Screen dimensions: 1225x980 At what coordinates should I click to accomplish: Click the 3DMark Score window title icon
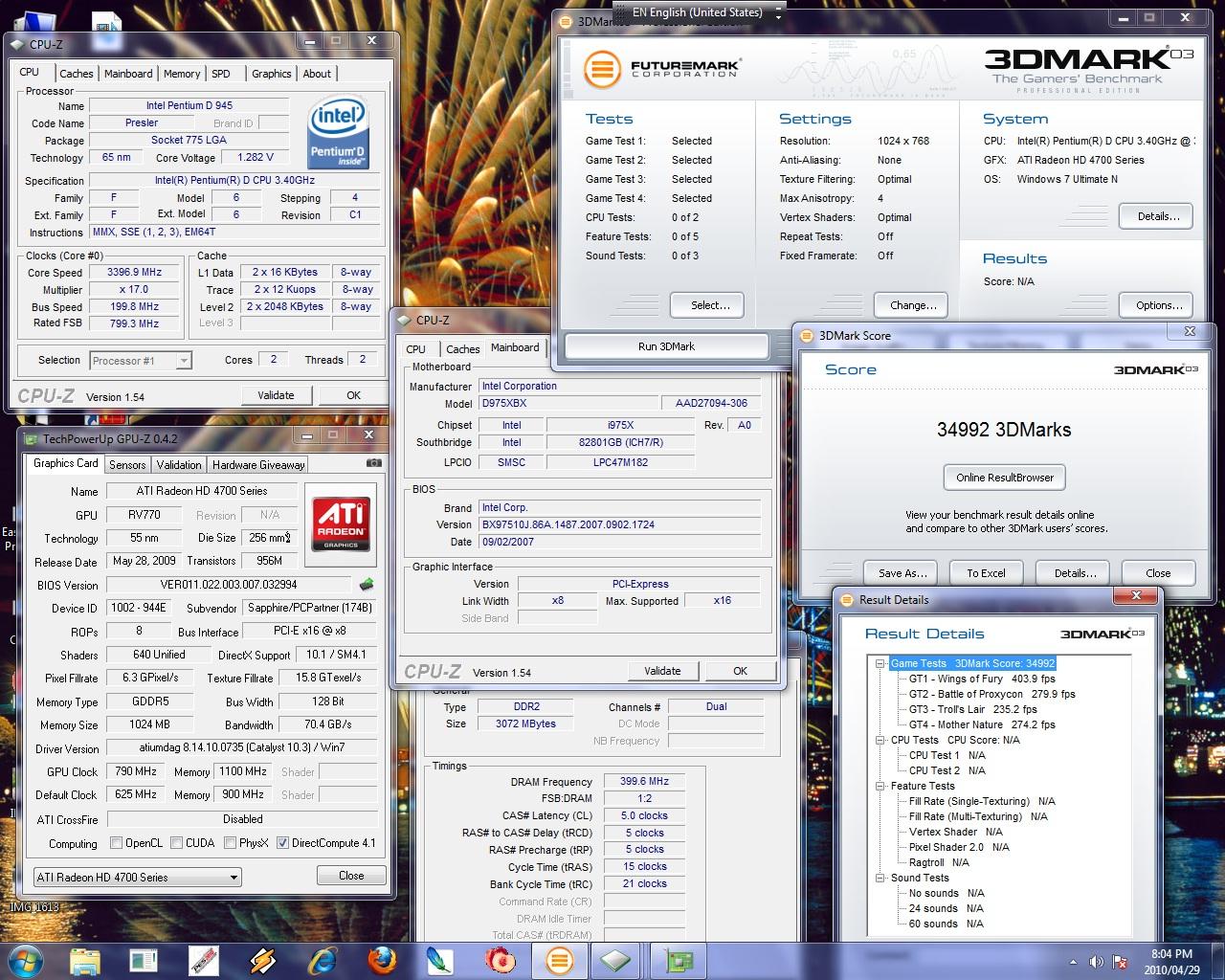tap(806, 336)
